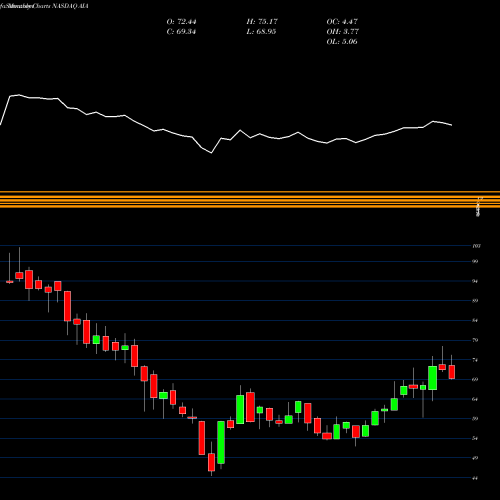Click the 89 price axis label
The image size is (500, 500).
pyautogui.click(x=475, y=301)
